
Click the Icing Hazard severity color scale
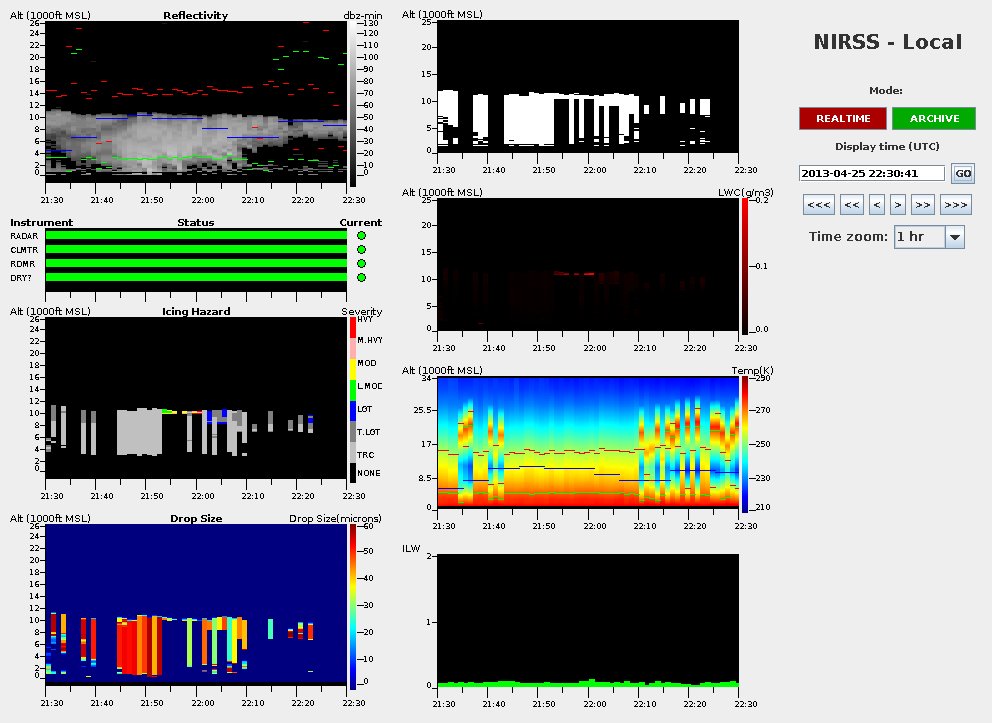click(351, 400)
